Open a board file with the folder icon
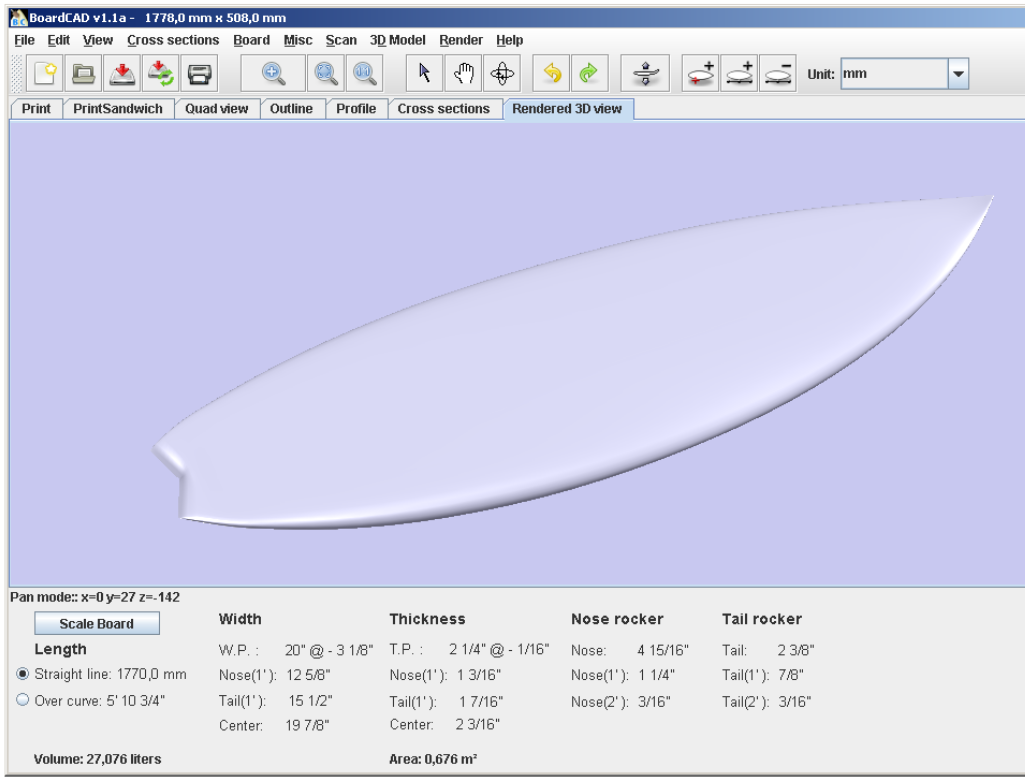Image resolution: width=1025 pixels, height=782 pixels. [83, 73]
